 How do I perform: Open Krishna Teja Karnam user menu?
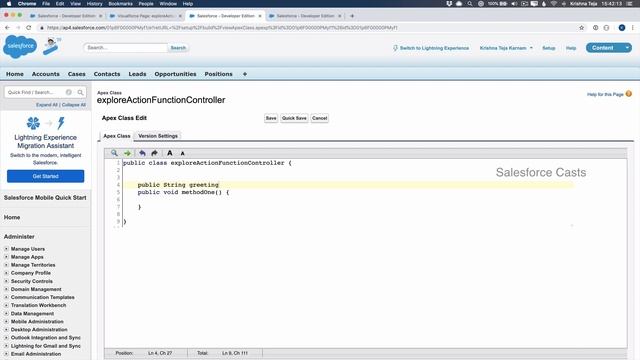[506, 48]
